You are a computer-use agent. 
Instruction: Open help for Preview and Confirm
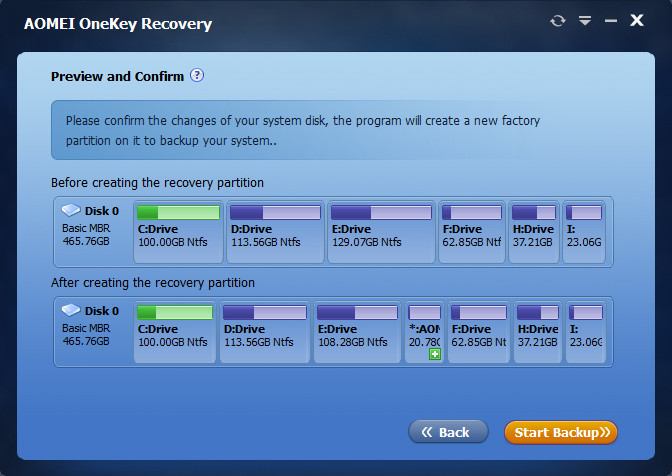point(197,75)
